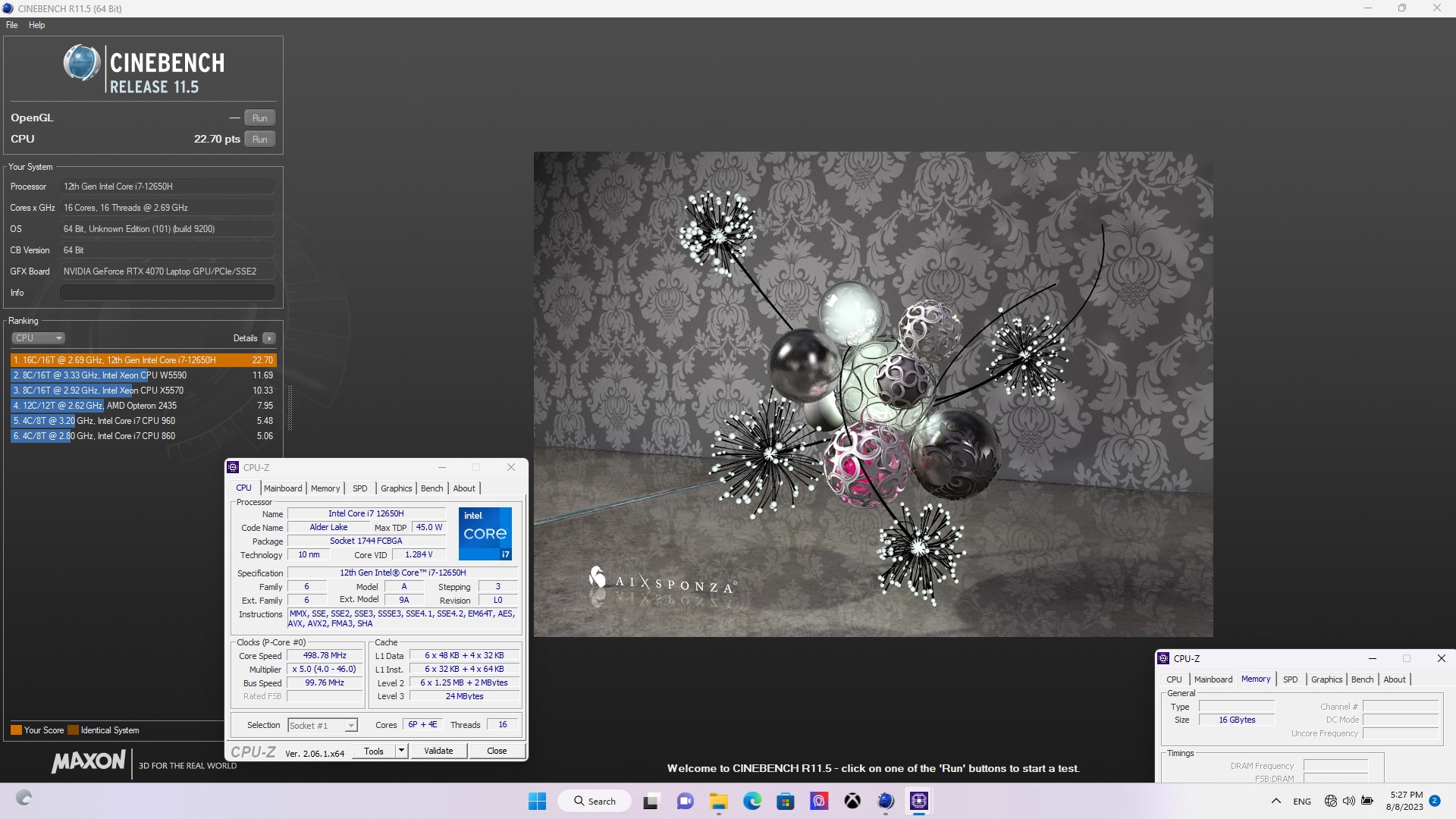Select ranking row Intel Core i7 CPU 860

click(143, 436)
